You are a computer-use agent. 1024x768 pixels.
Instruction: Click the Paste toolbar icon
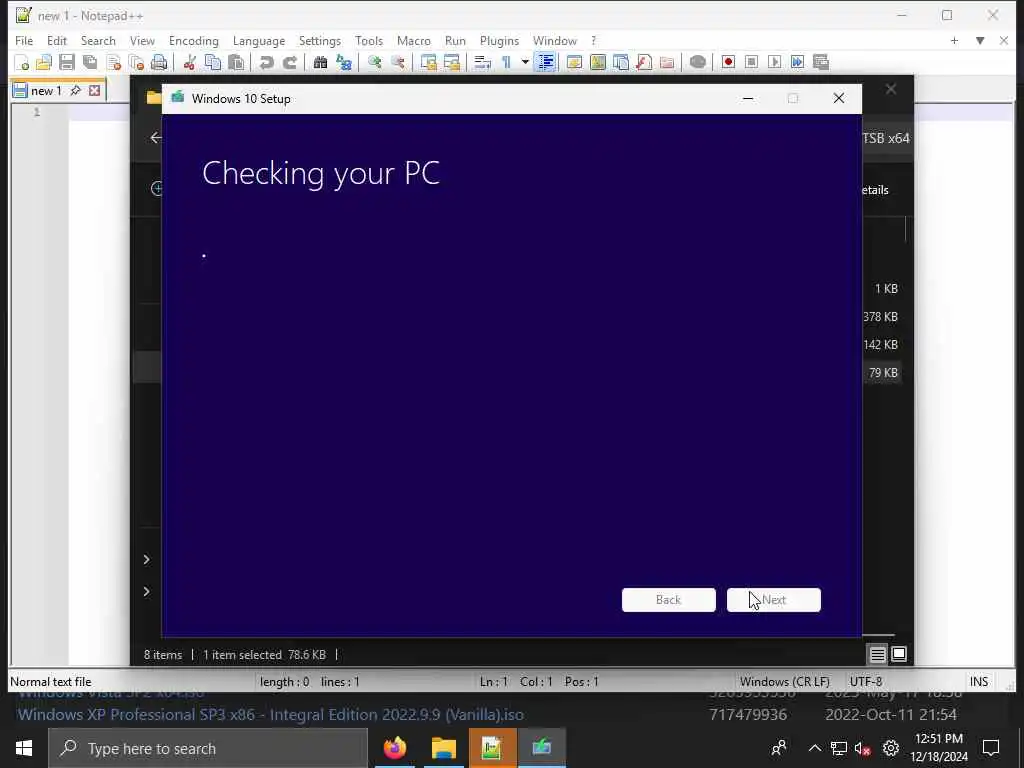pos(236,63)
